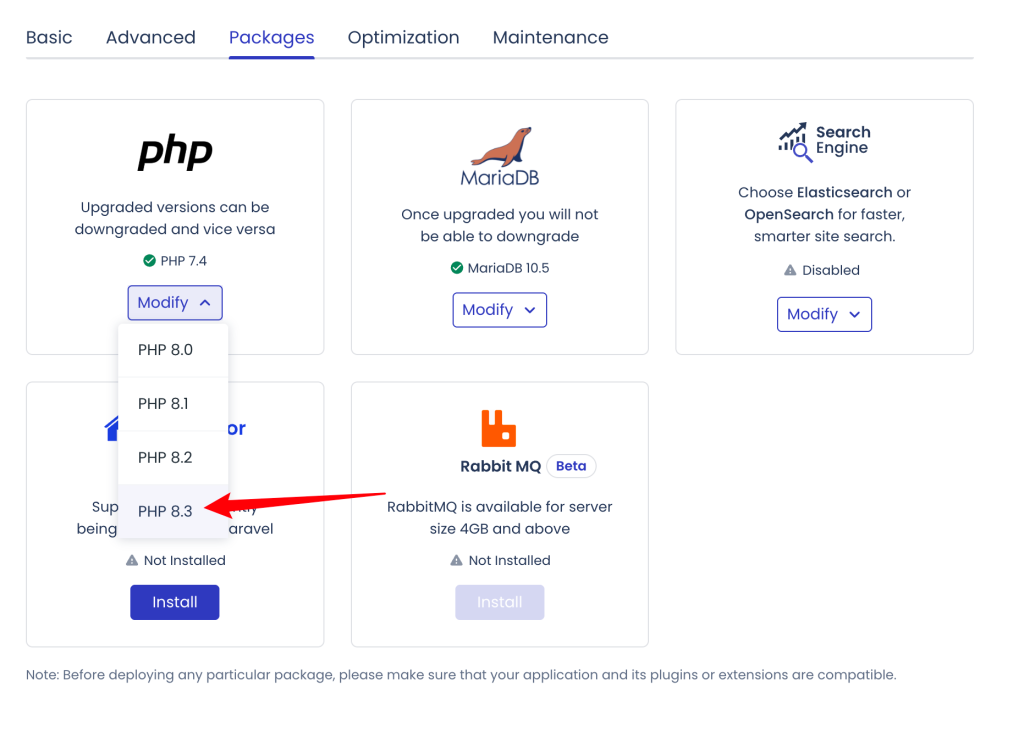
Task: Open the Maintenance tab
Action: click(551, 37)
